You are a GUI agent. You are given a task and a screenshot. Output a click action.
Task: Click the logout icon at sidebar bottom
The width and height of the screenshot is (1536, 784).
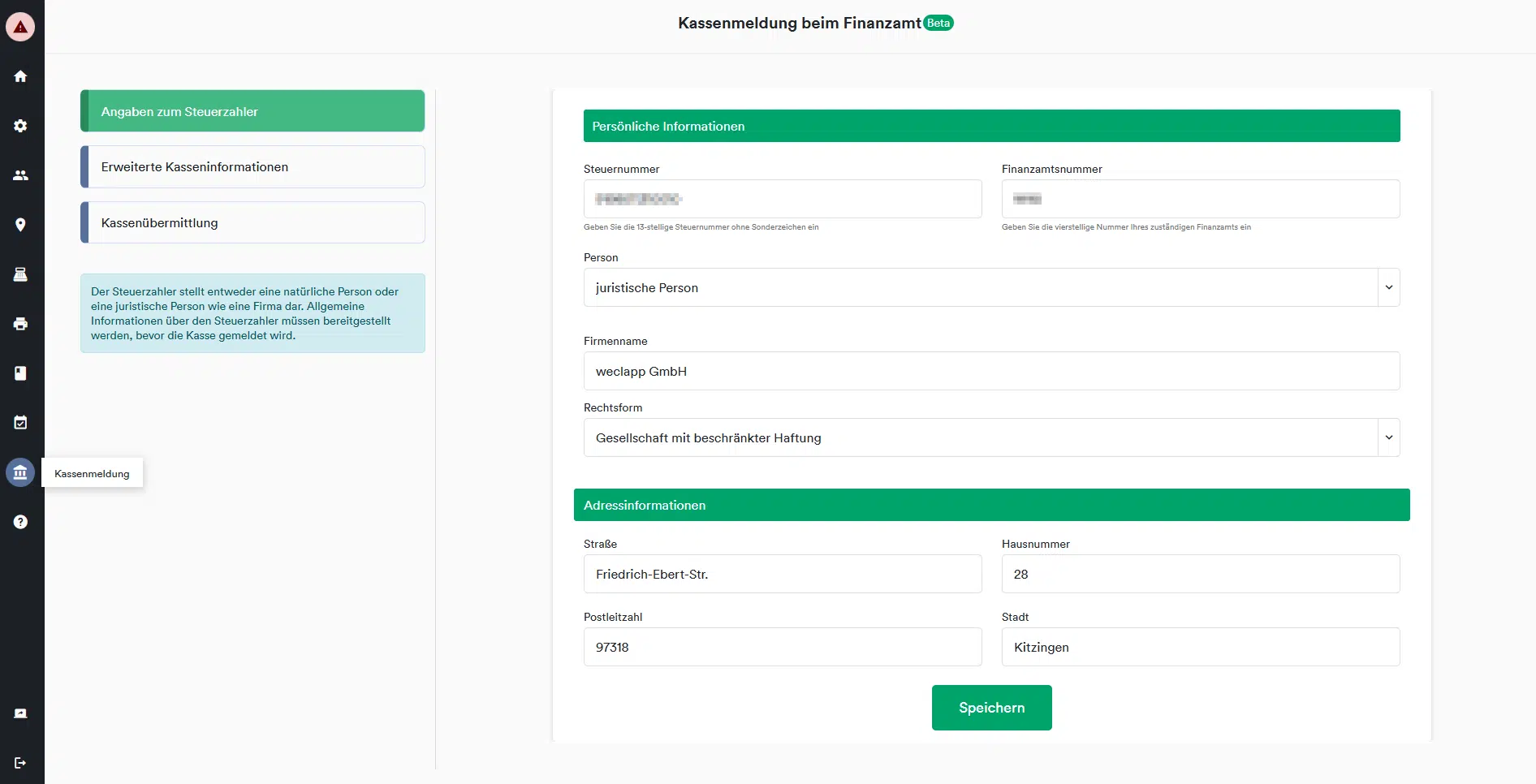click(20, 763)
